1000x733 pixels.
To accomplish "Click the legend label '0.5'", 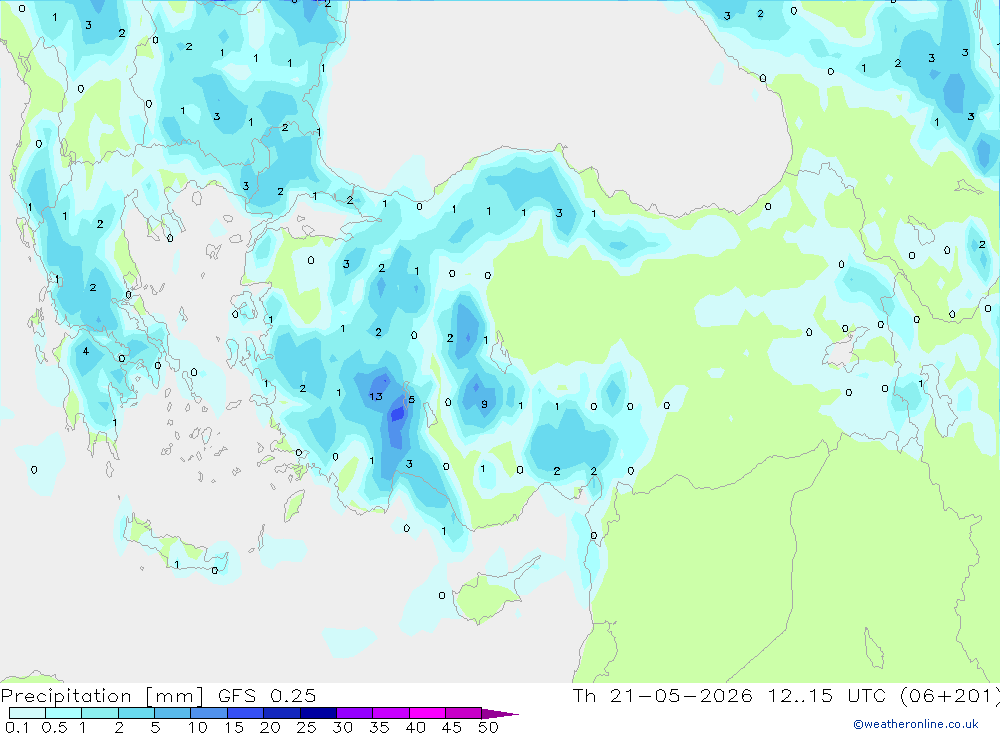I will click(54, 727).
